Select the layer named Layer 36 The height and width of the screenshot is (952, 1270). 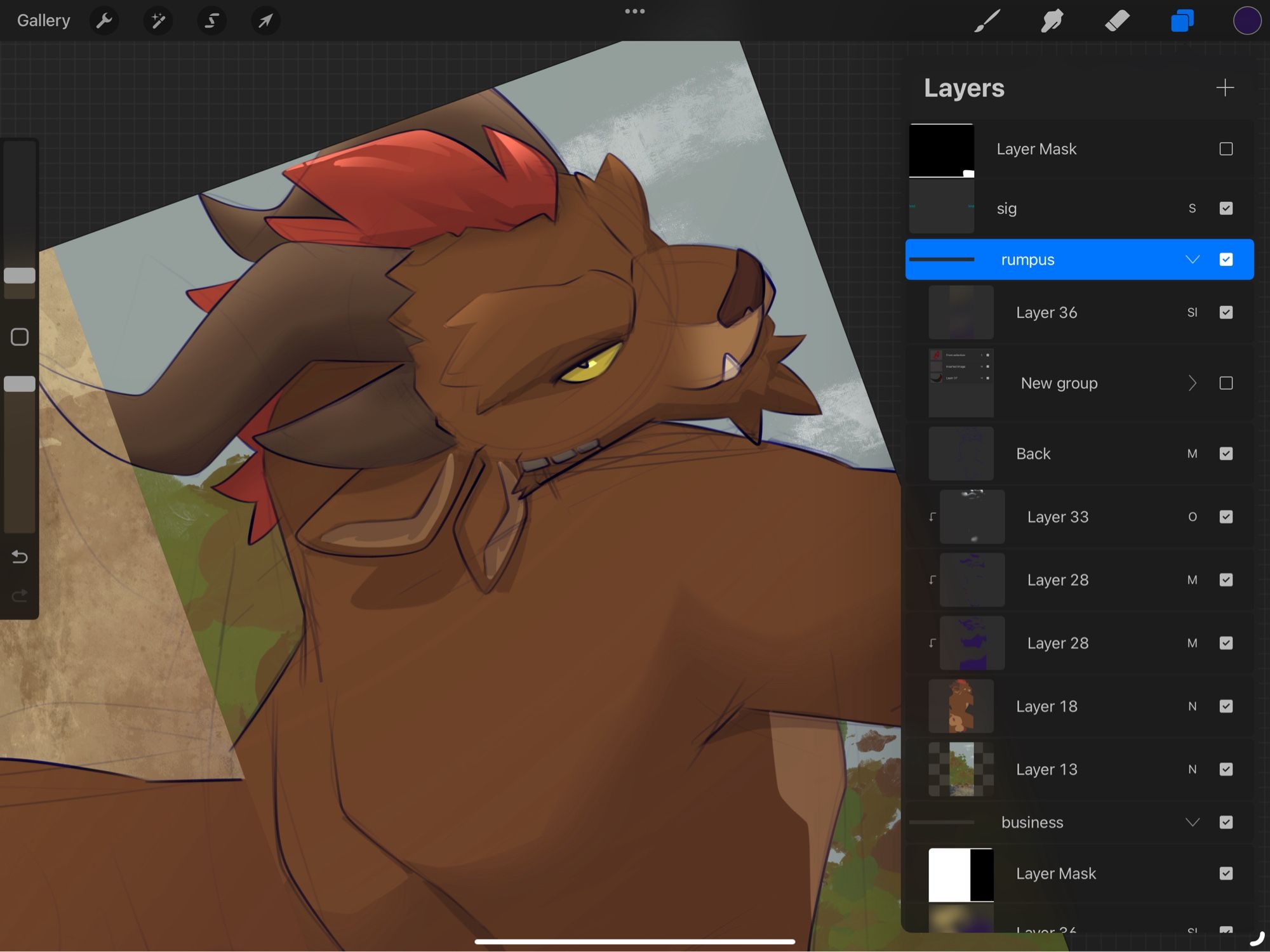(x=1046, y=312)
